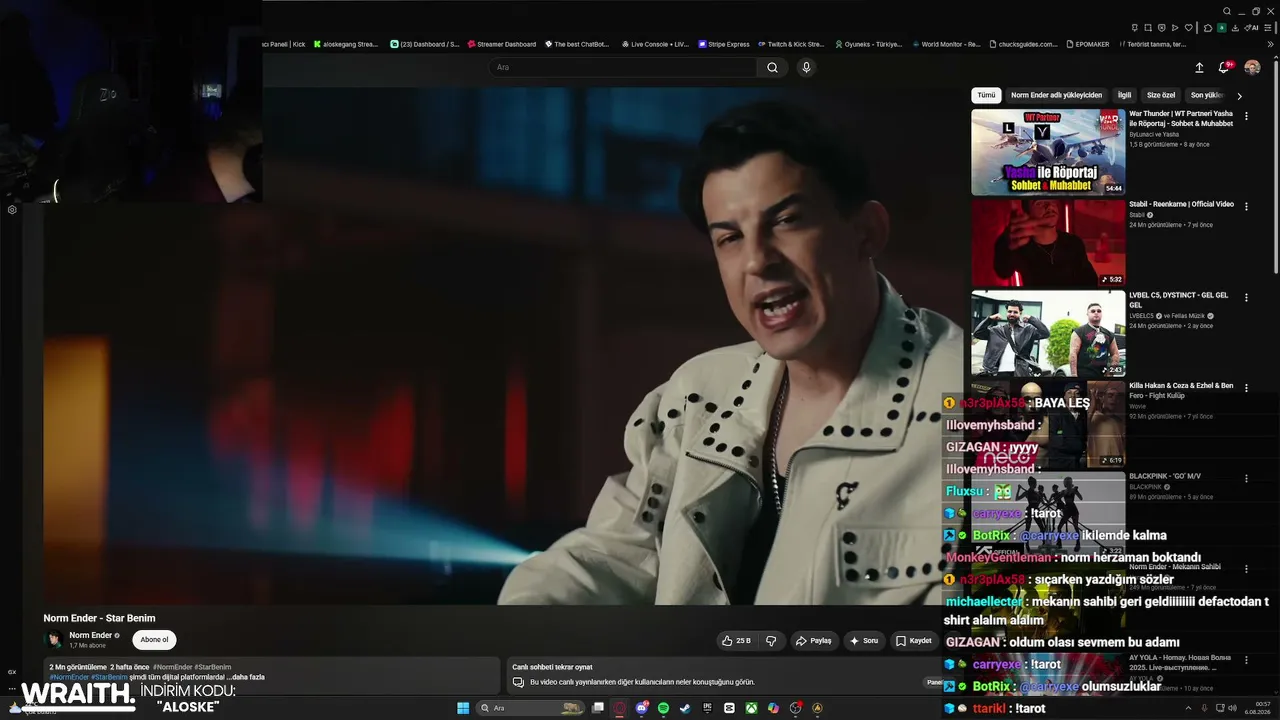Save video with Kaydet button

(914, 641)
